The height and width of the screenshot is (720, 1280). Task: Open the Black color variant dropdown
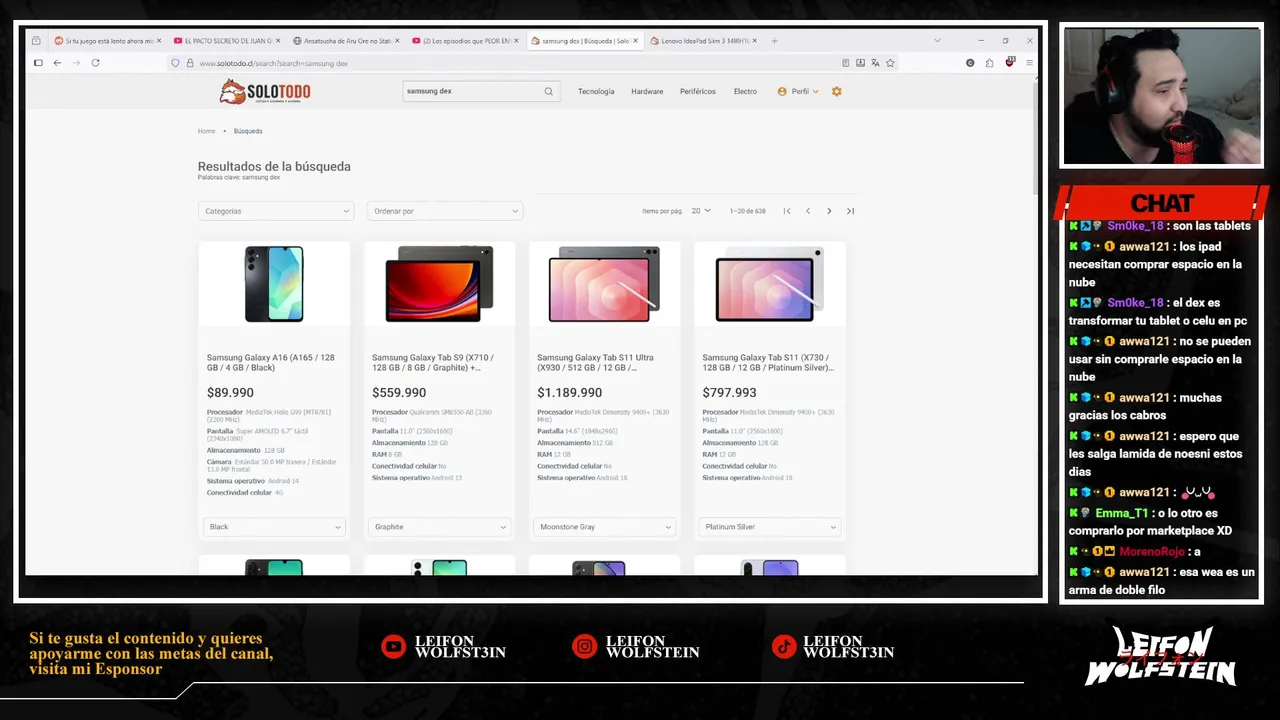(274, 527)
